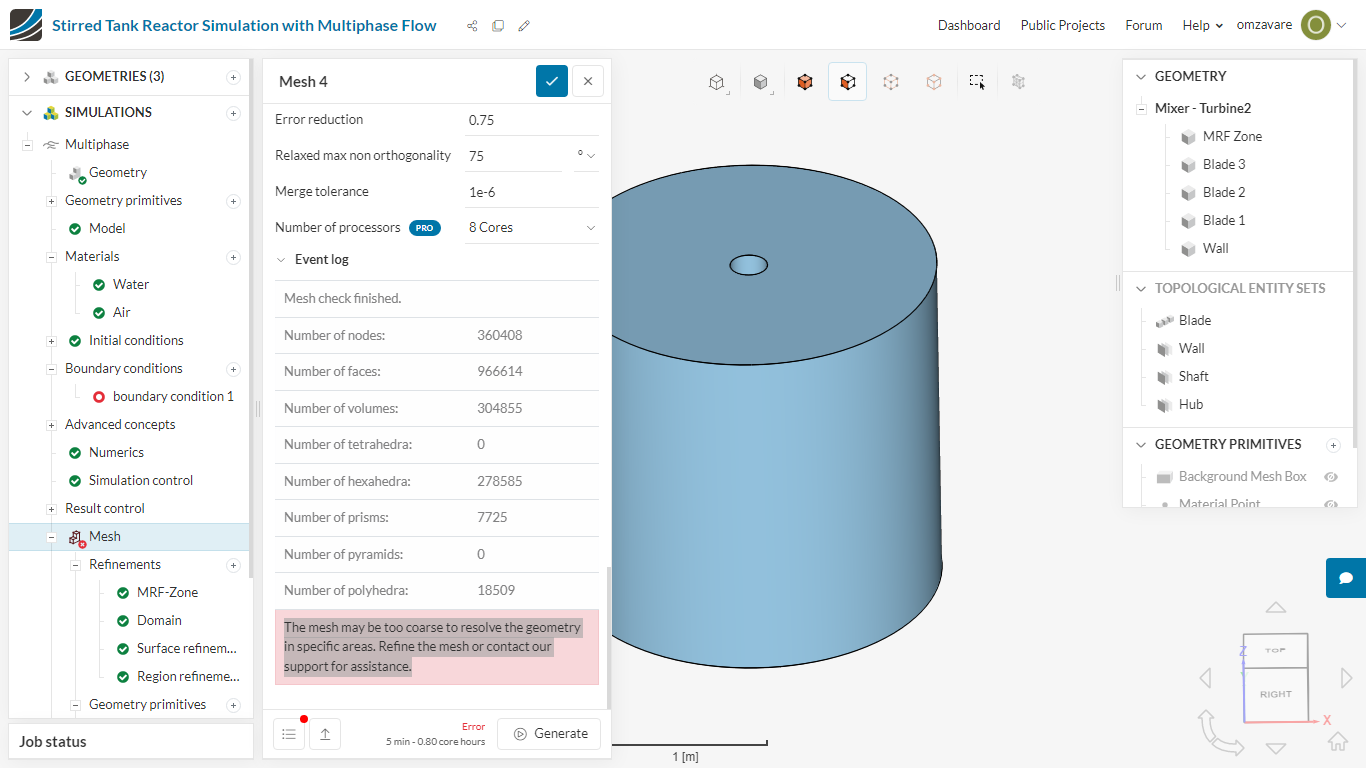
Task: Select the box selection tool in viewer toolbar
Action: click(x=977, y=82)
